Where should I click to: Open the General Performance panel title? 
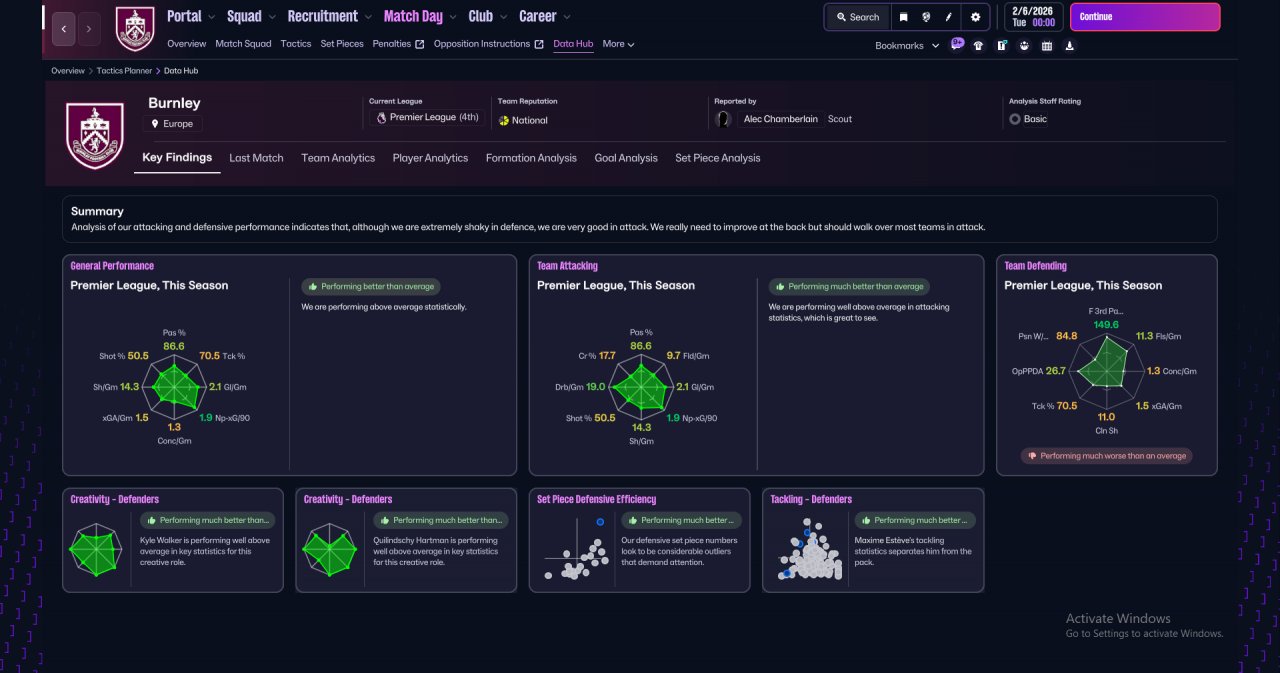point(112,266)
